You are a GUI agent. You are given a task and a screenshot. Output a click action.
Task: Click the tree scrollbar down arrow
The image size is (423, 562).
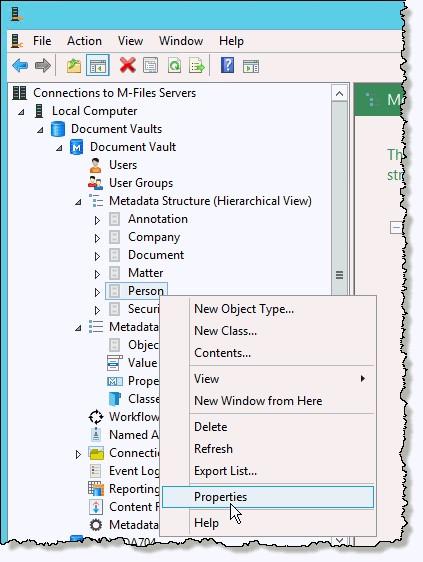(x=339, y=540)
